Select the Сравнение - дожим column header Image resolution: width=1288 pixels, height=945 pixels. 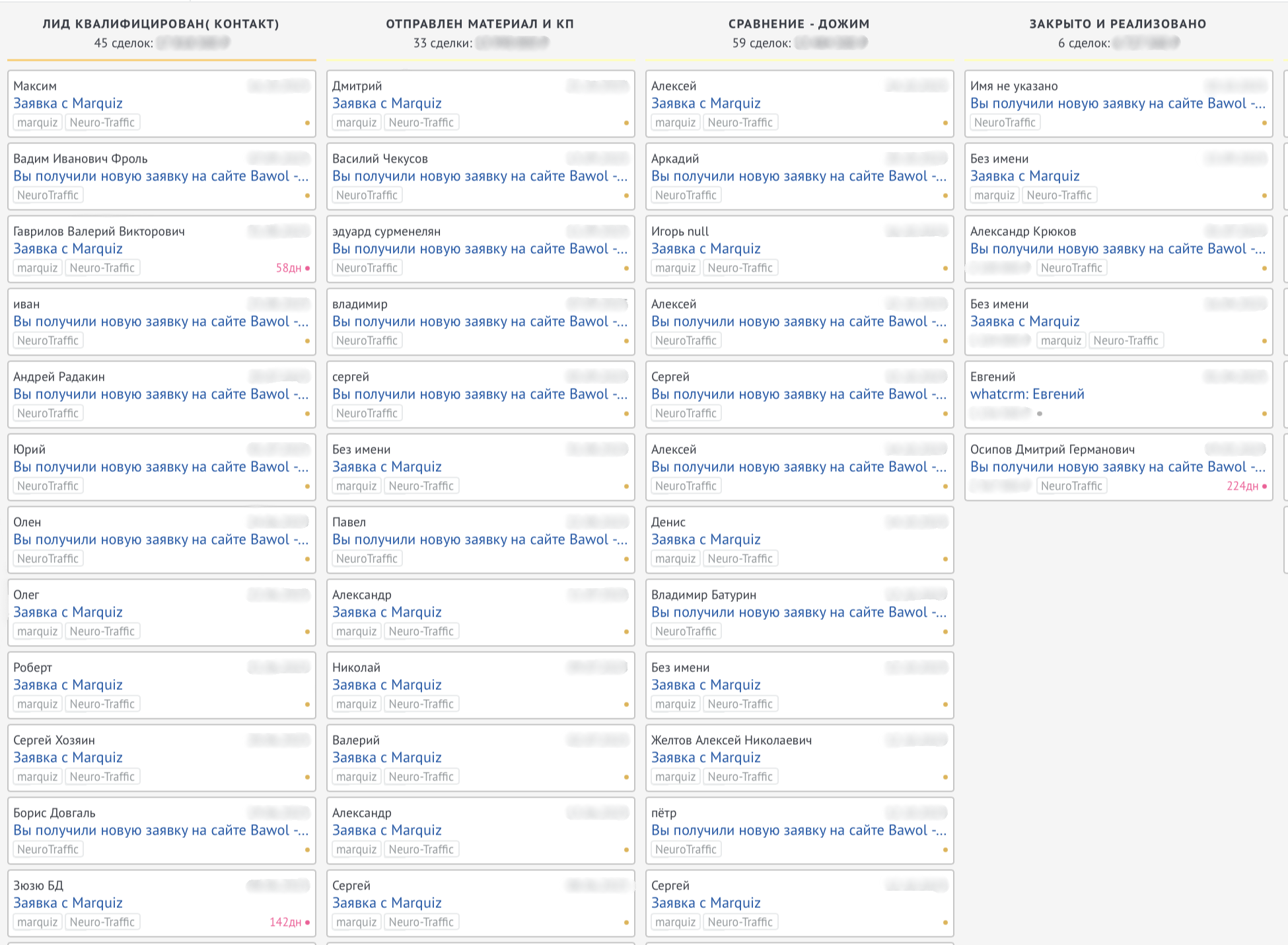(x=799, y=24)
